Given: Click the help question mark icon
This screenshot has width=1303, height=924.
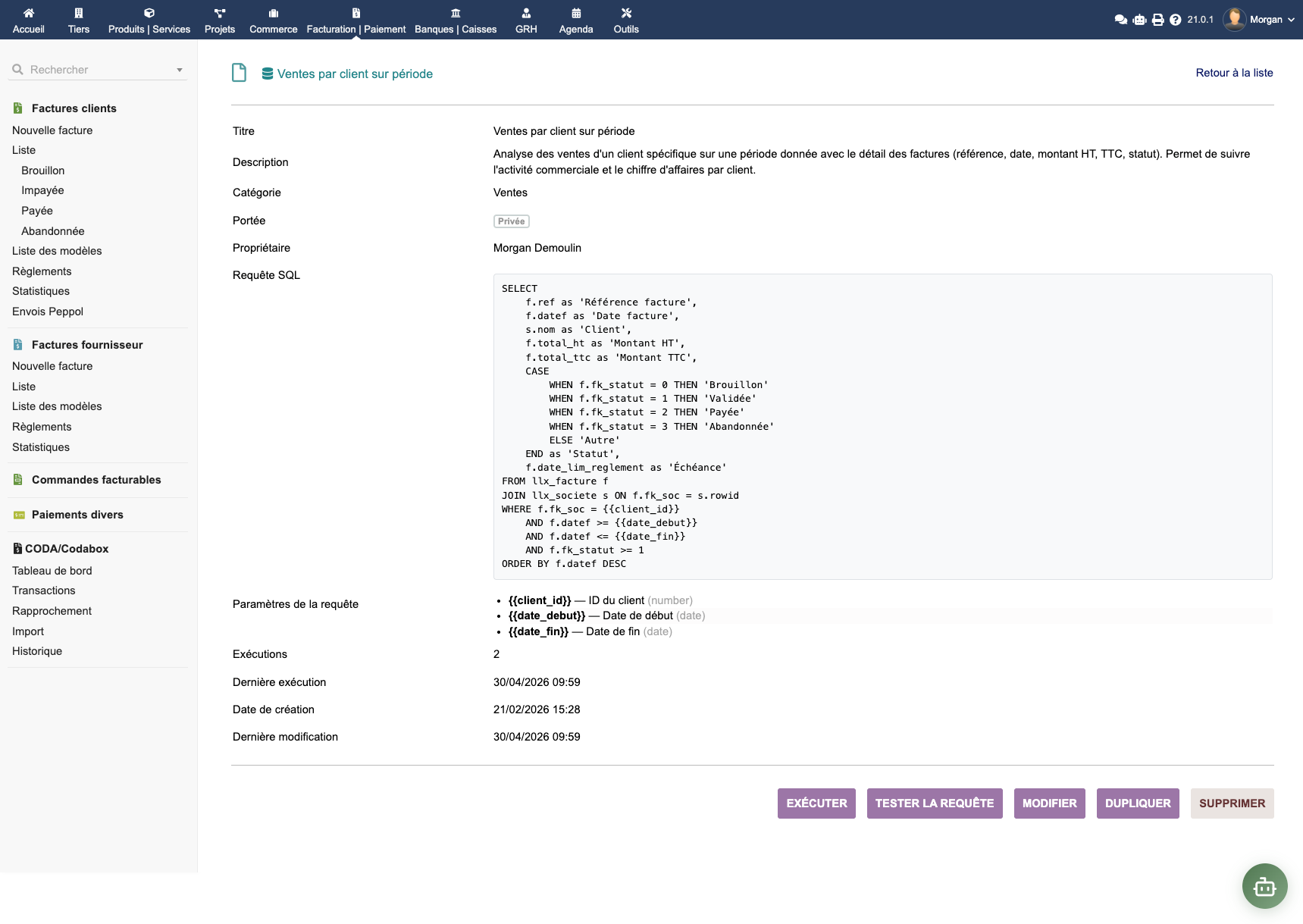Looking at the screenshot, I should point(1175,20).
